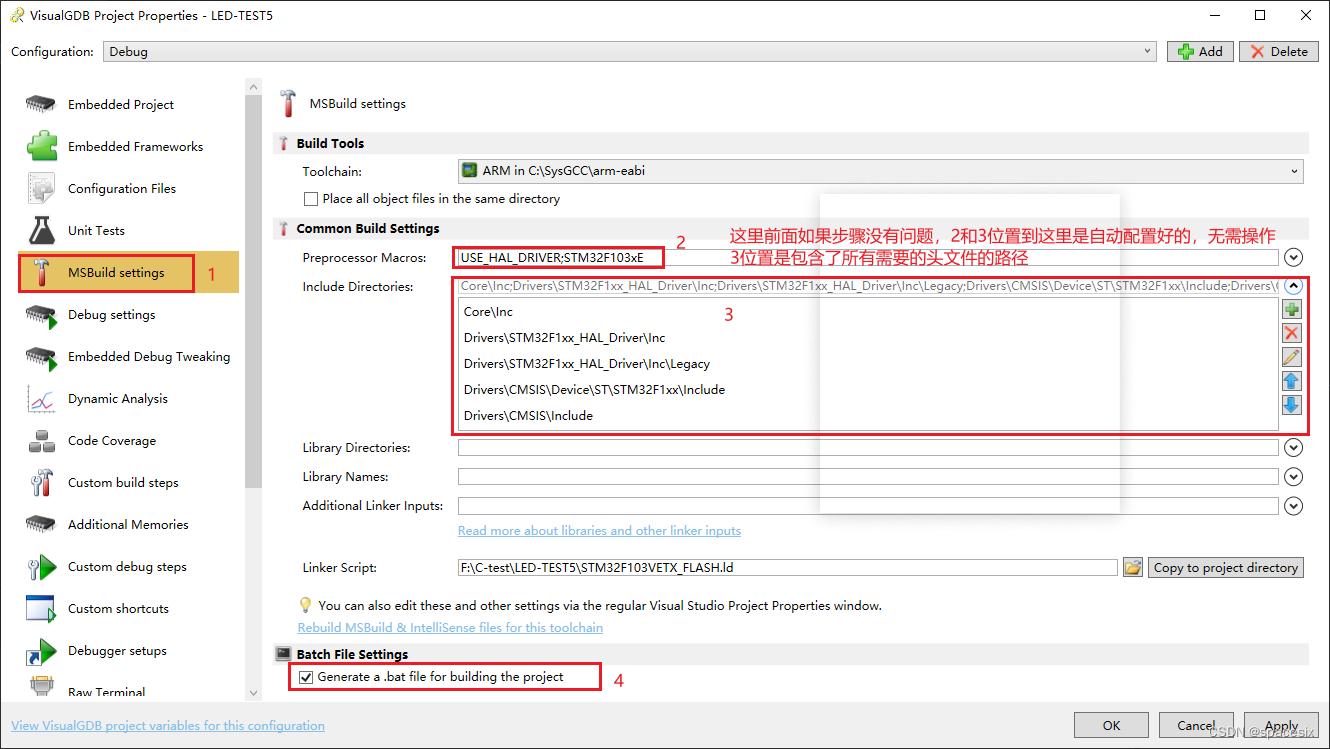Uncheck Generate a .bat file for building

[306, 677]
